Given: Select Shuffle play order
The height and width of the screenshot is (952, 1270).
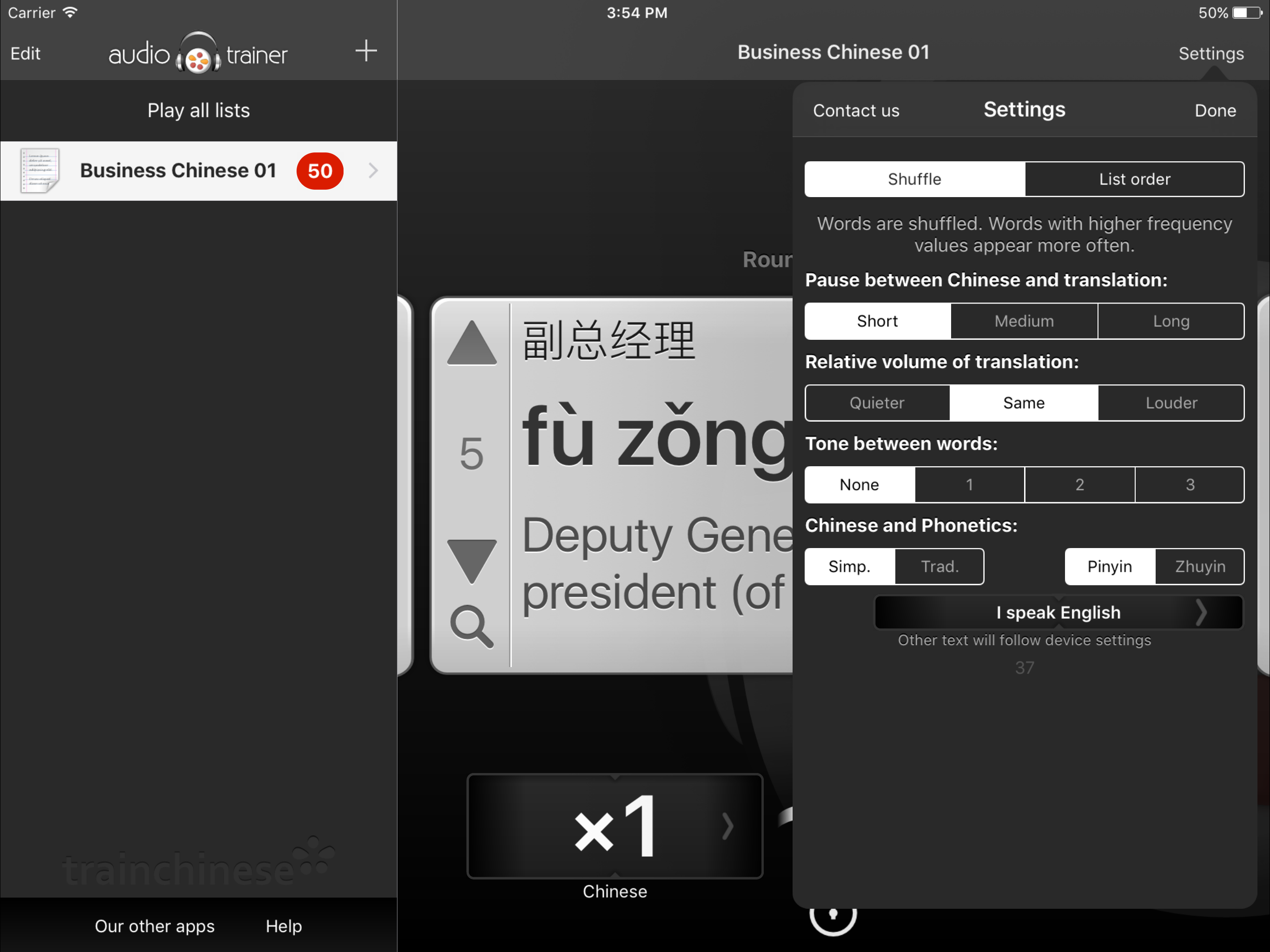Looking at the screenshot, I should (x=914, y=179).
